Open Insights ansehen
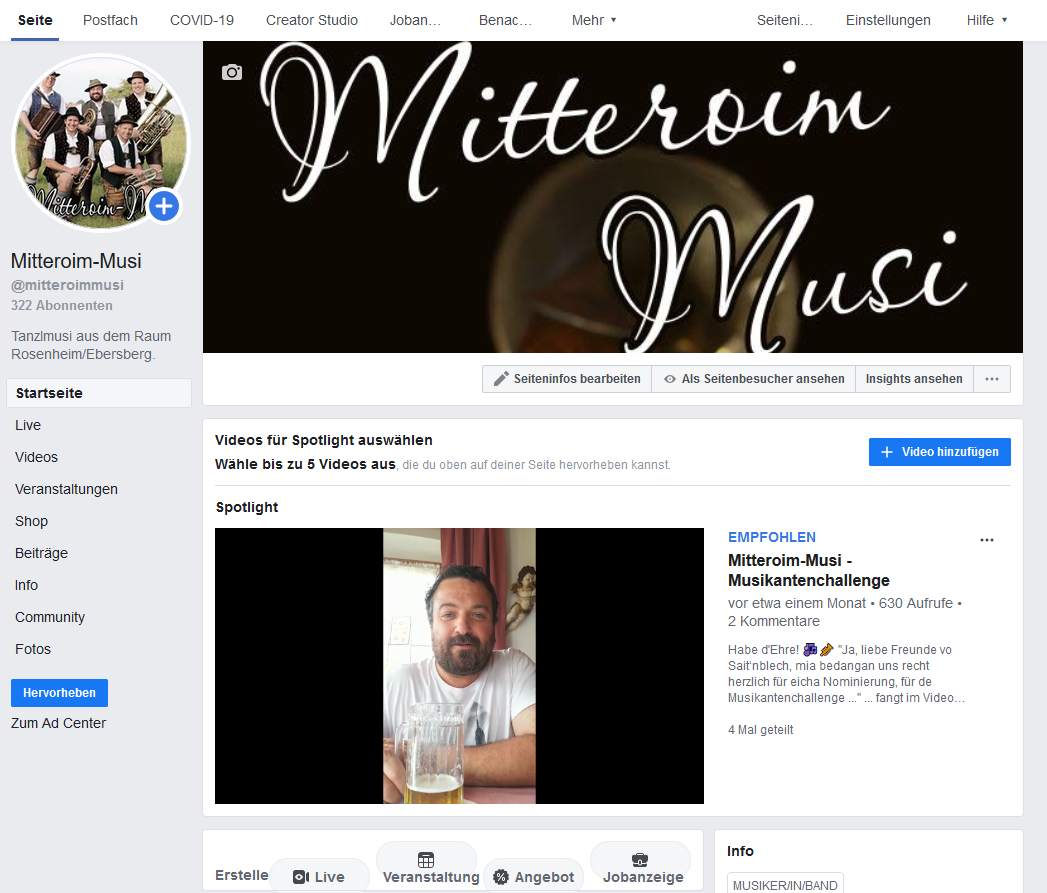Viewport: 1047px width, 893px height. 914,379
